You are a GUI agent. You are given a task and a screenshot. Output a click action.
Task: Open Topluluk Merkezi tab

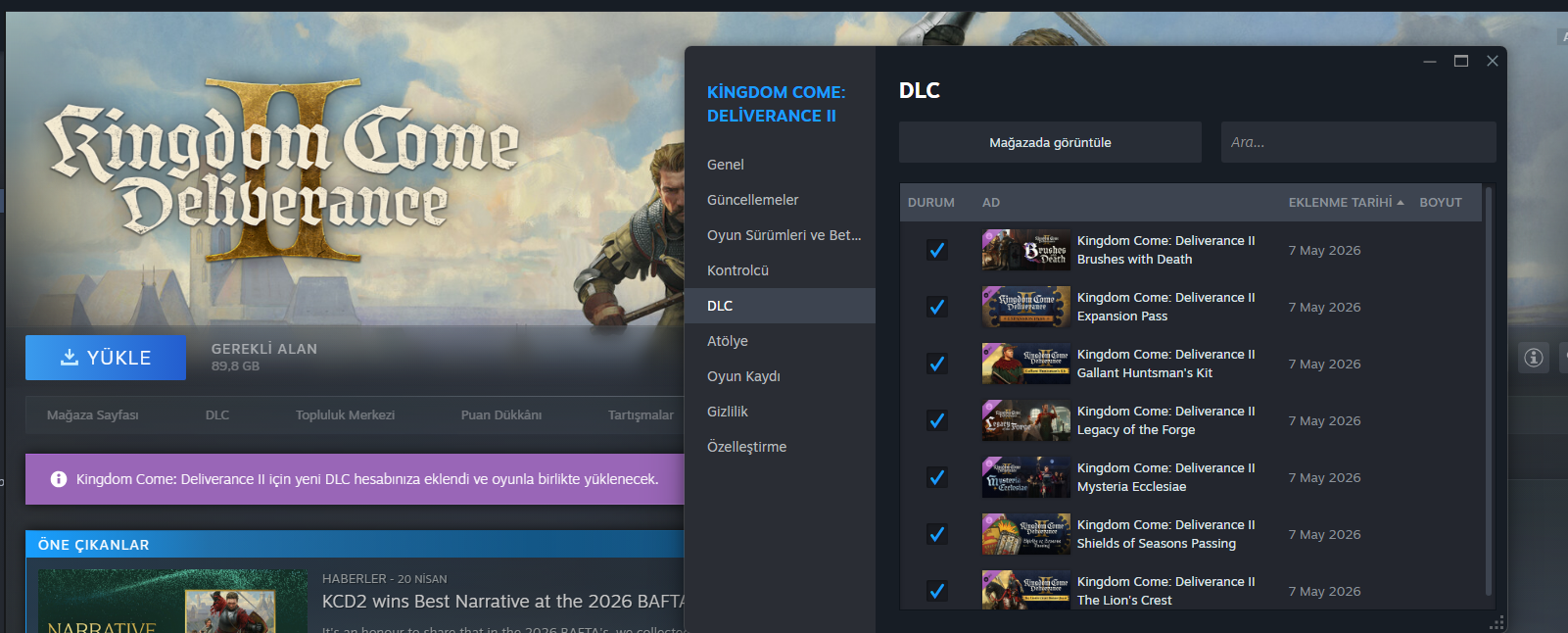point(345,415)
